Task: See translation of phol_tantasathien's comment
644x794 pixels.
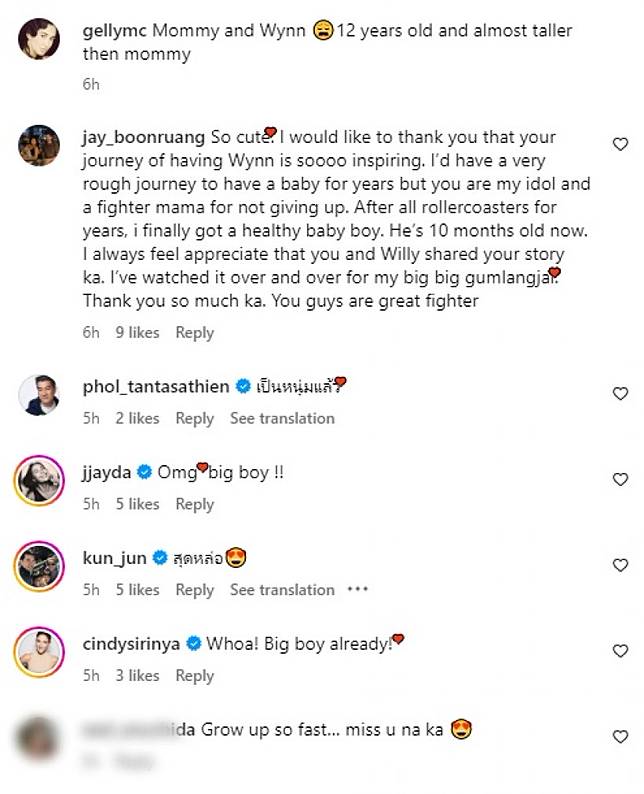Action: [x=282, y=418]
